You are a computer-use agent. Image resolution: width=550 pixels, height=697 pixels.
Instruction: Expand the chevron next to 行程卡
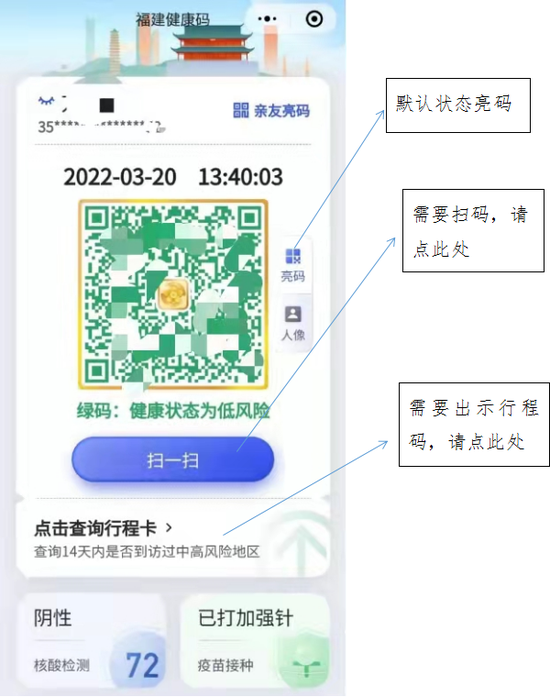click(169, 528)
